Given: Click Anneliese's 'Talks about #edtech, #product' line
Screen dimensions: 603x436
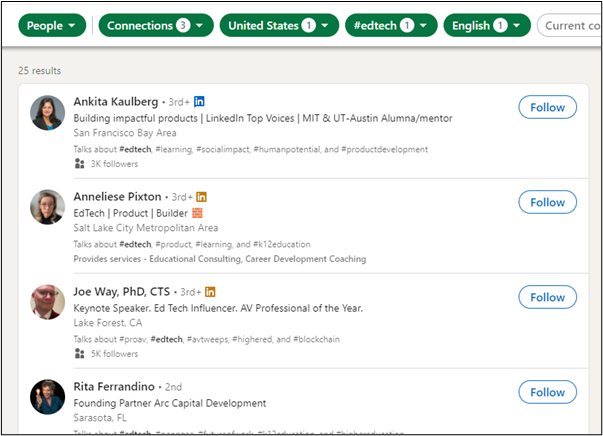Looking at the screenshot, I should [192, 245].
